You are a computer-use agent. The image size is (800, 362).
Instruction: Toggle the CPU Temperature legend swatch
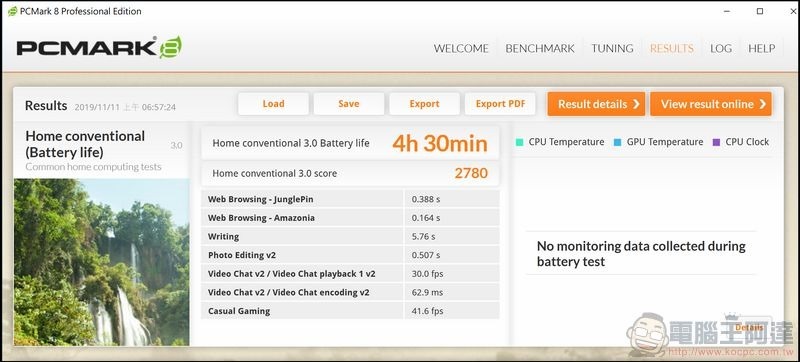pos(519,142)
